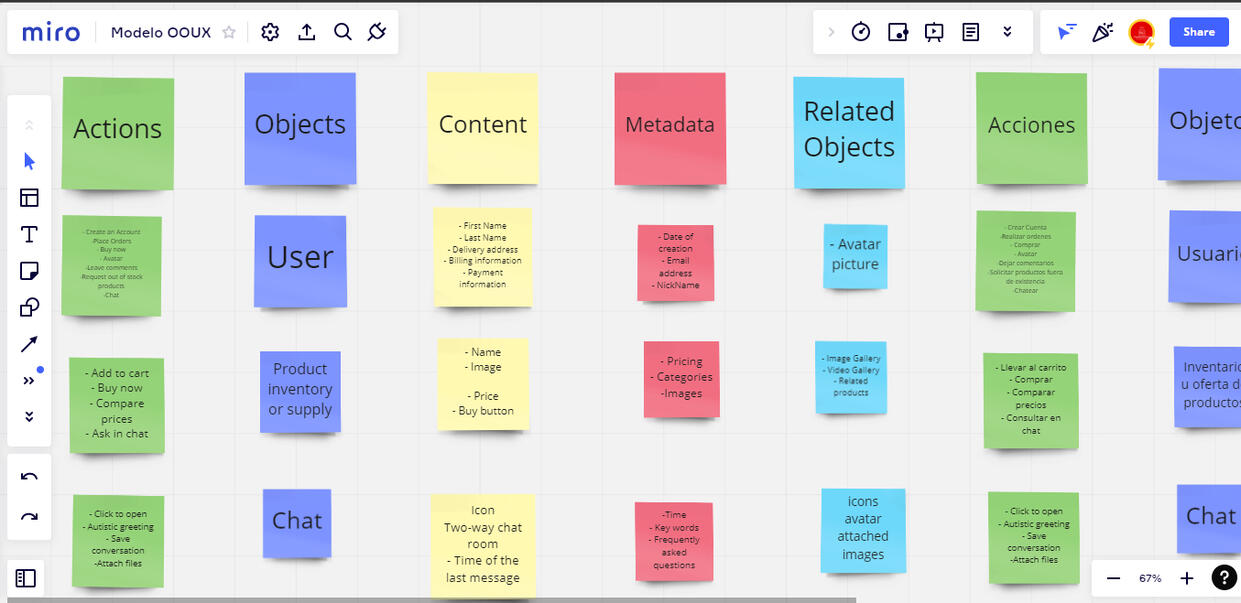Click the search icon near board name

pos(343,31)
